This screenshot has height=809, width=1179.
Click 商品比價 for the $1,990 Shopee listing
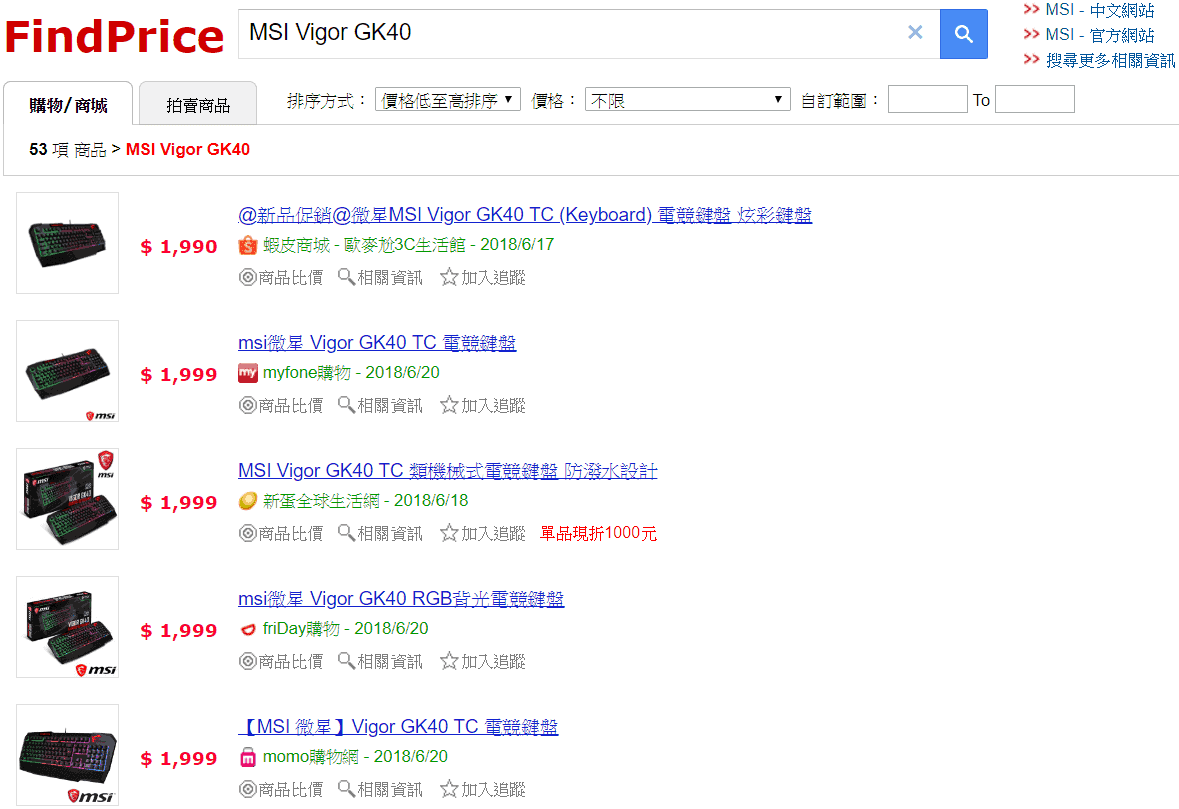(x=281, y=277)
